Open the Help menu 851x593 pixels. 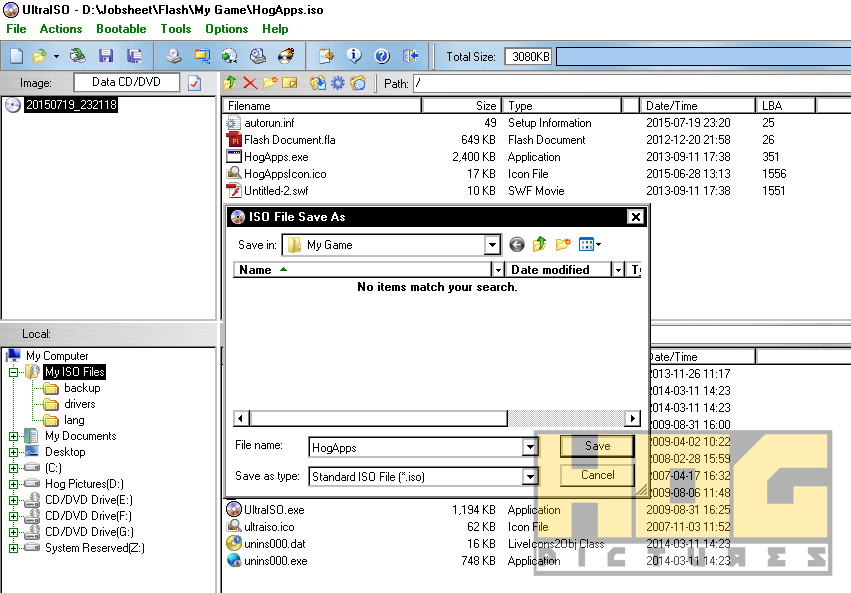click(x=275, y=29)
